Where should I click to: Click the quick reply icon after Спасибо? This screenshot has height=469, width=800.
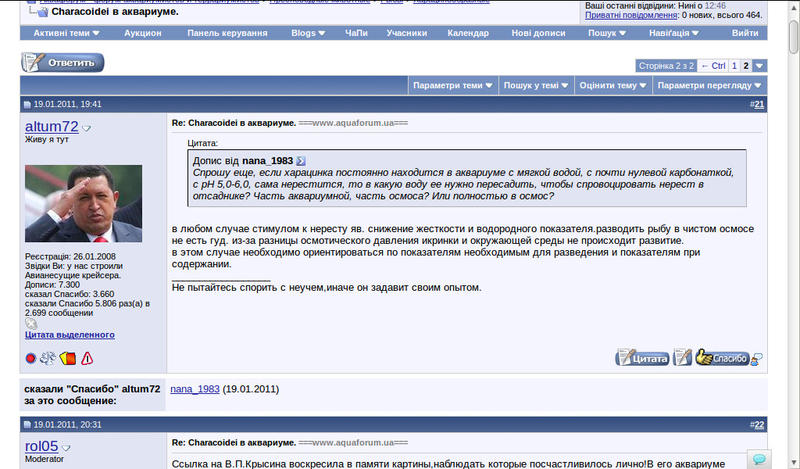757,358
